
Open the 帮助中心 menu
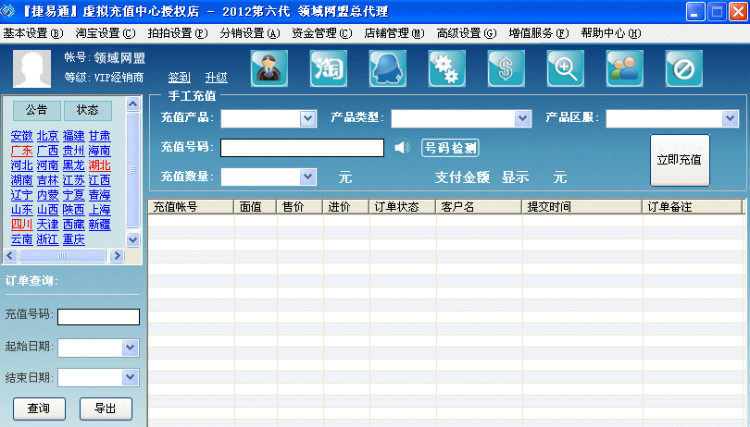point(611,33)
